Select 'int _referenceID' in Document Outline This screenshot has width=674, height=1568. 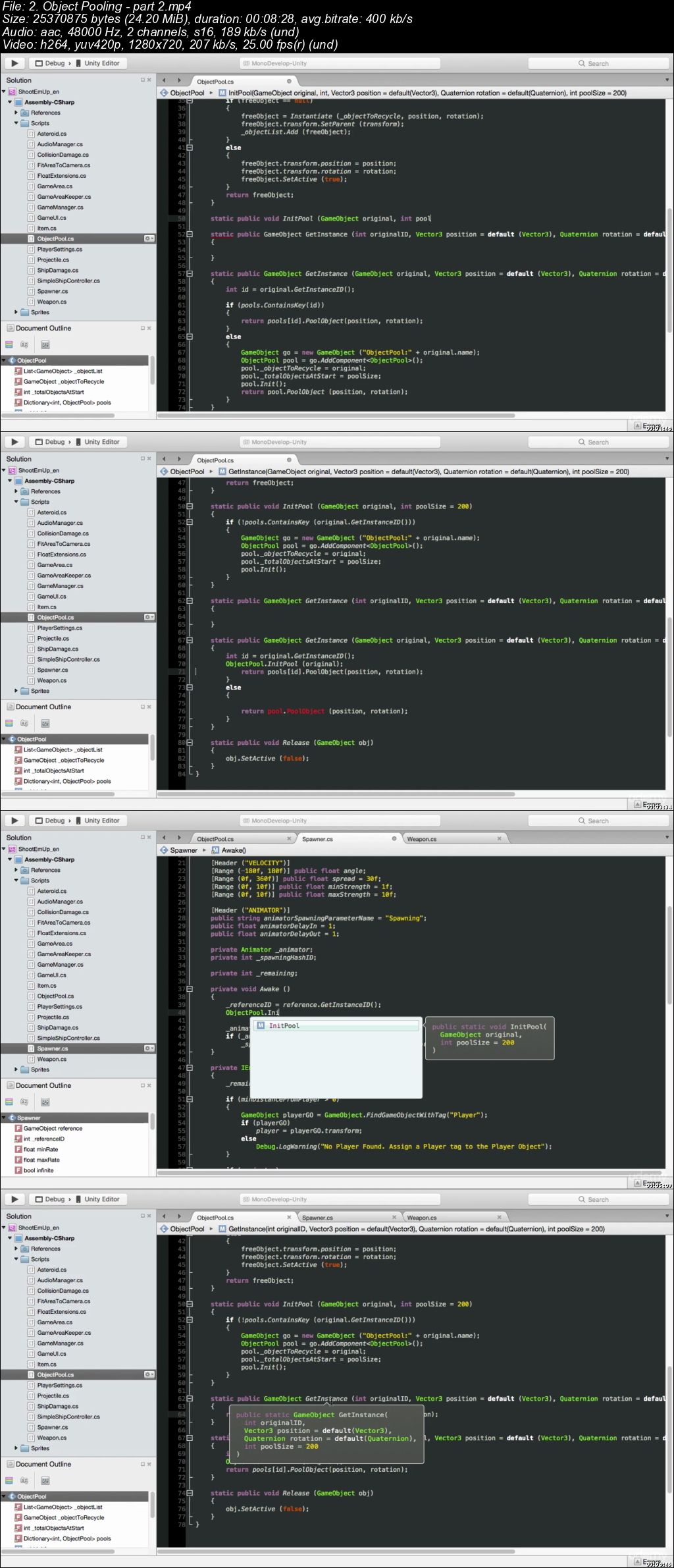(x=43, y=1139)
